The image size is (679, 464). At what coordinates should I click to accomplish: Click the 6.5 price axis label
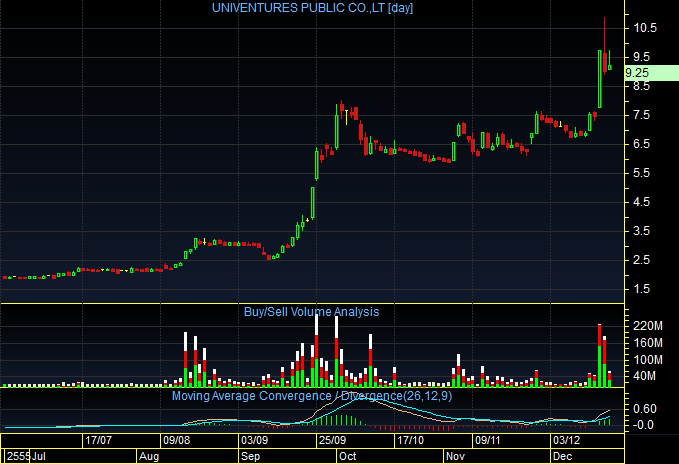(642, 144)
